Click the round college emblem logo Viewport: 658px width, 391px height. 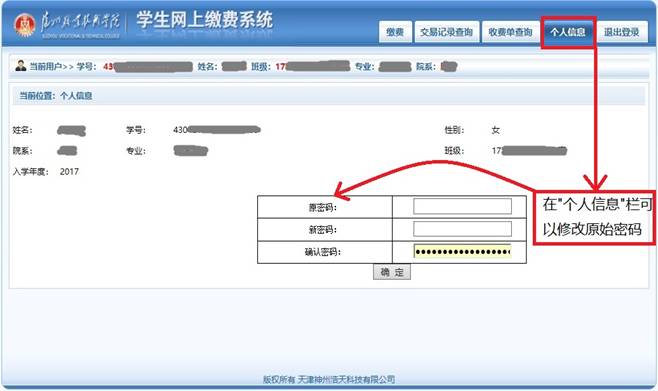[x=25, y=25]
